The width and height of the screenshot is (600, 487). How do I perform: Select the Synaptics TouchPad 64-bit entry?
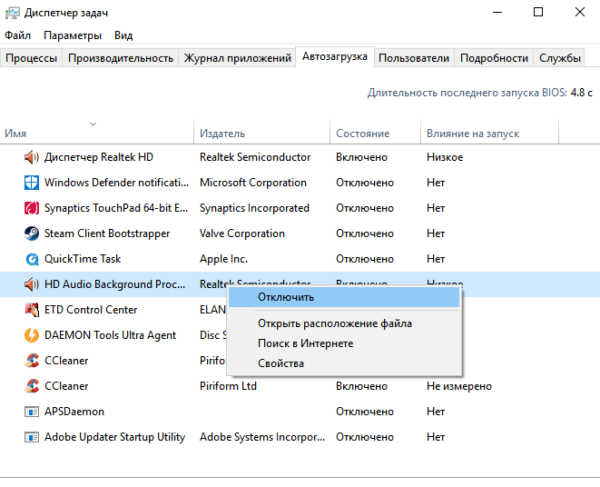(x=116, y=208)
